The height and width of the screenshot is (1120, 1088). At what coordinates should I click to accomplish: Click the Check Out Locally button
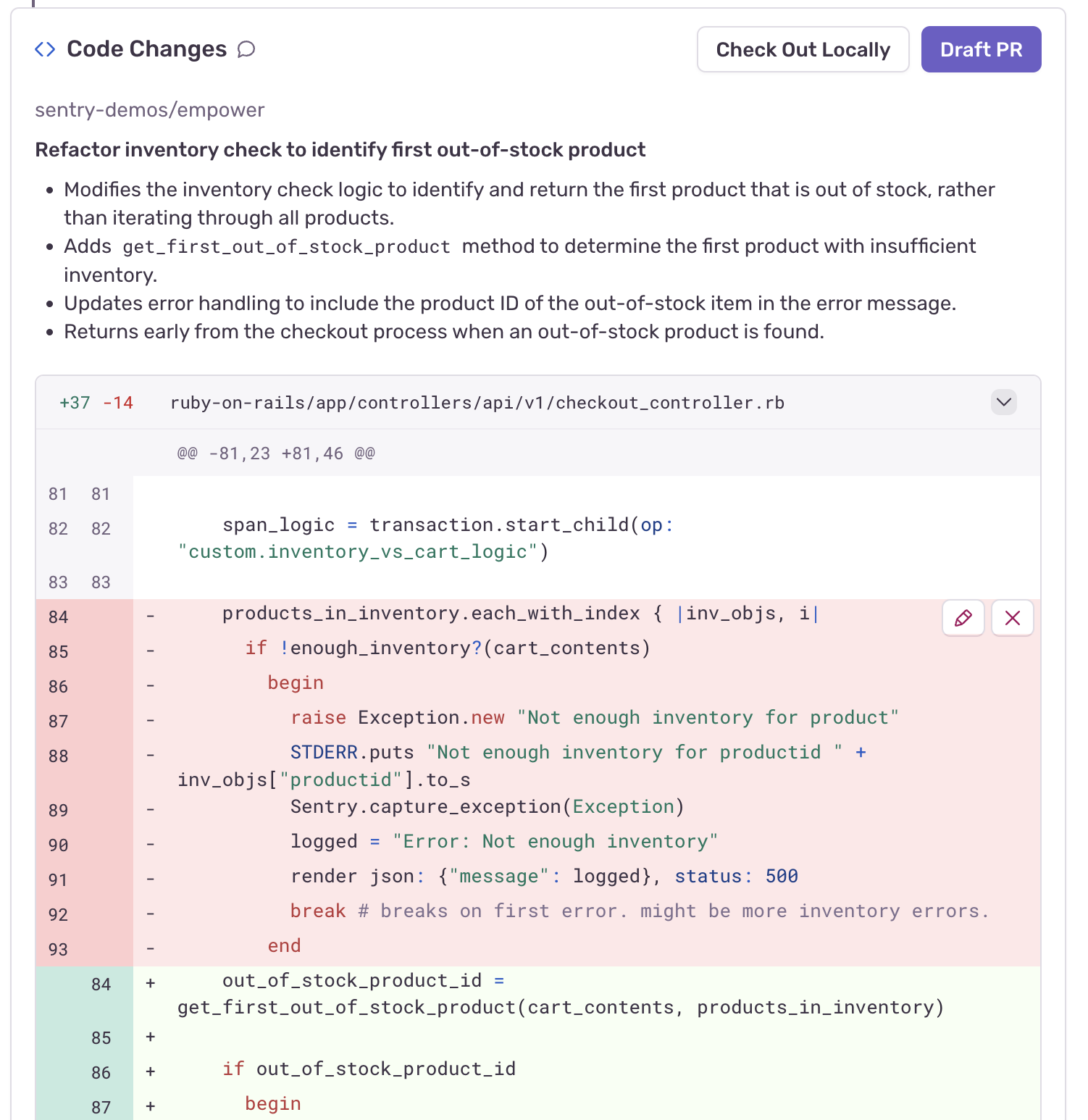pos(803,49)
